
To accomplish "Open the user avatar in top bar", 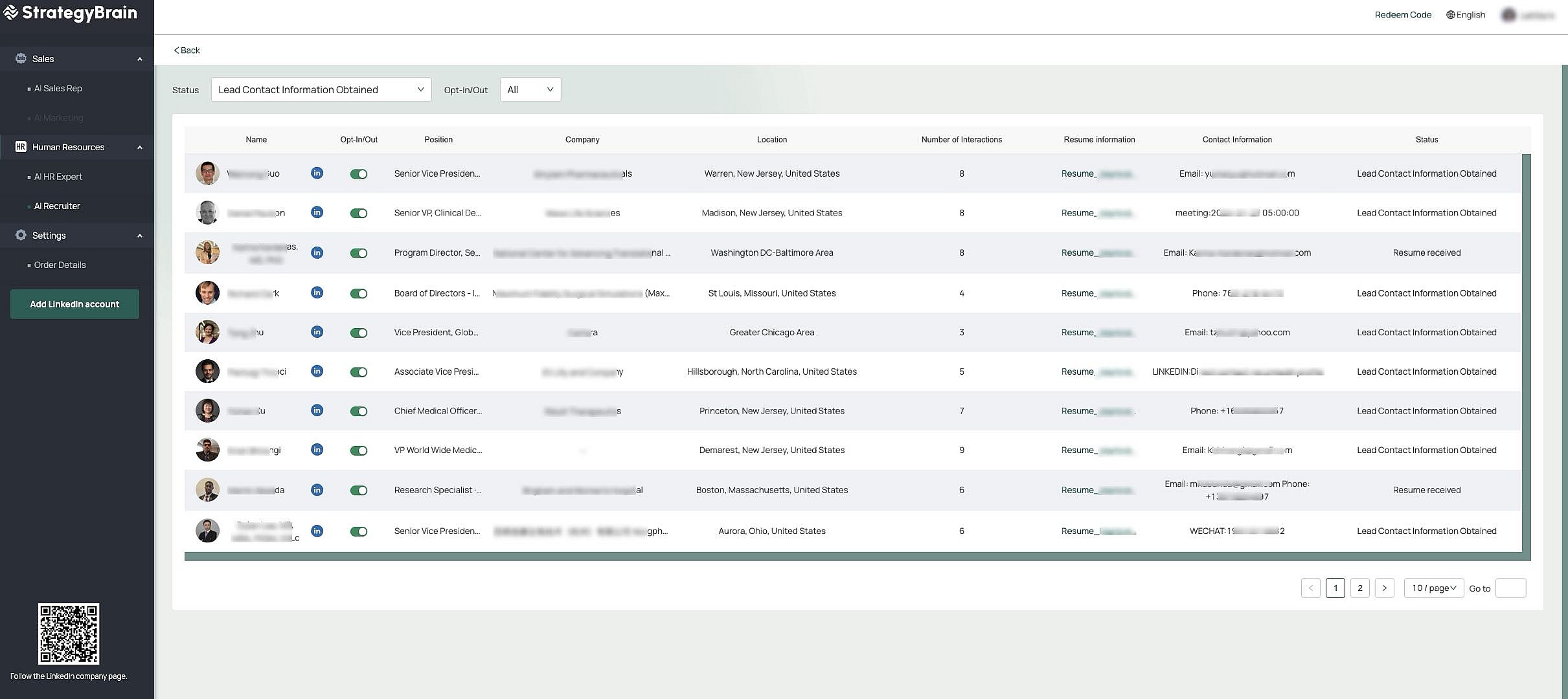I will tap(1508, 15).
